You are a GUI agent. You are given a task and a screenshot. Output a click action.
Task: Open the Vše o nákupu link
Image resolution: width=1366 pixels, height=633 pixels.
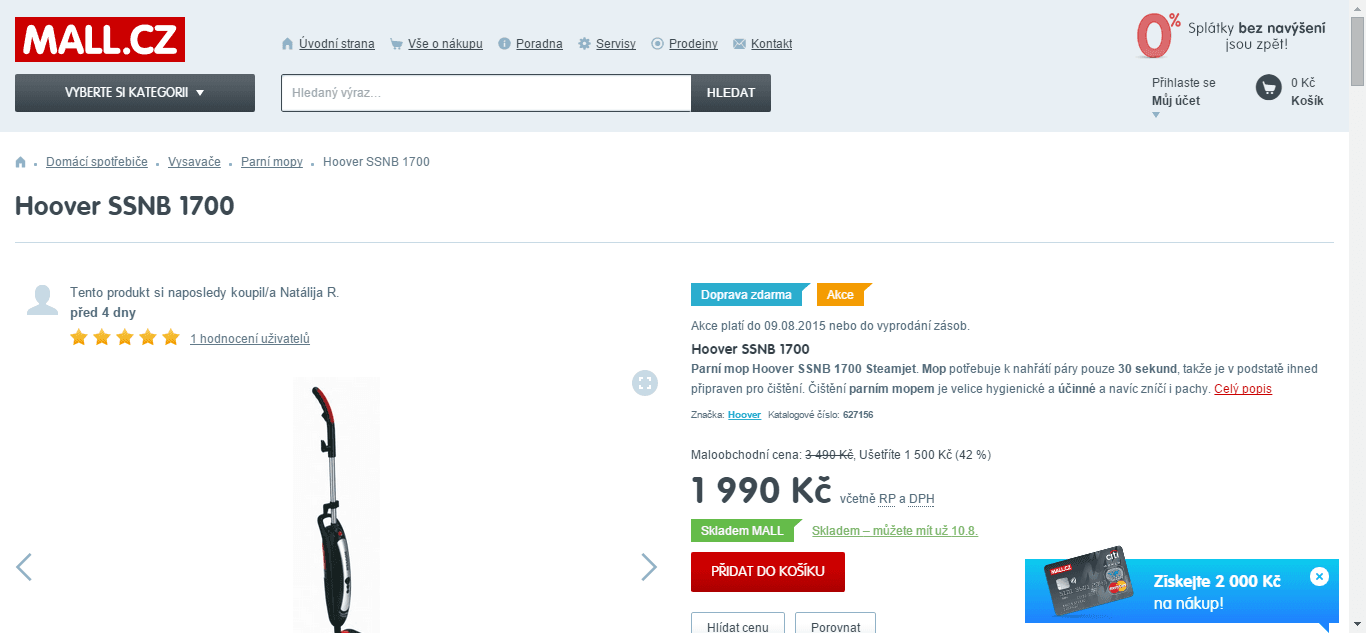(x=445, y=44)
